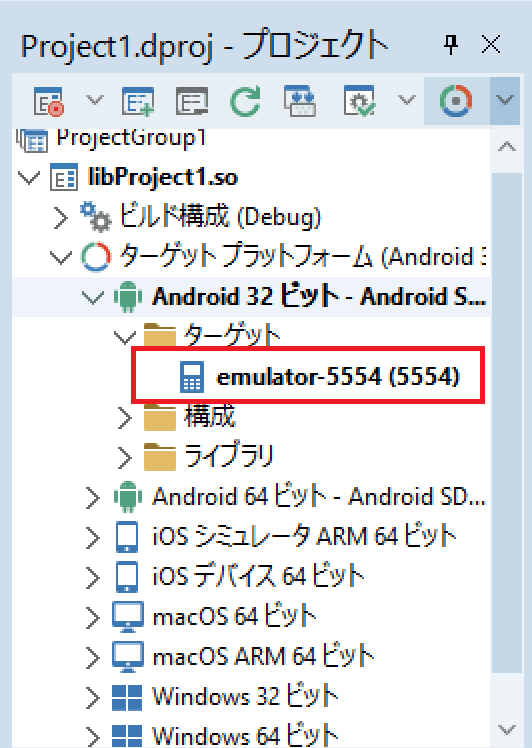Select iOS シミュレータ ARM 64 ビット
The height and width of the screenshot is (748, 532).
click(x=304, y=536)
